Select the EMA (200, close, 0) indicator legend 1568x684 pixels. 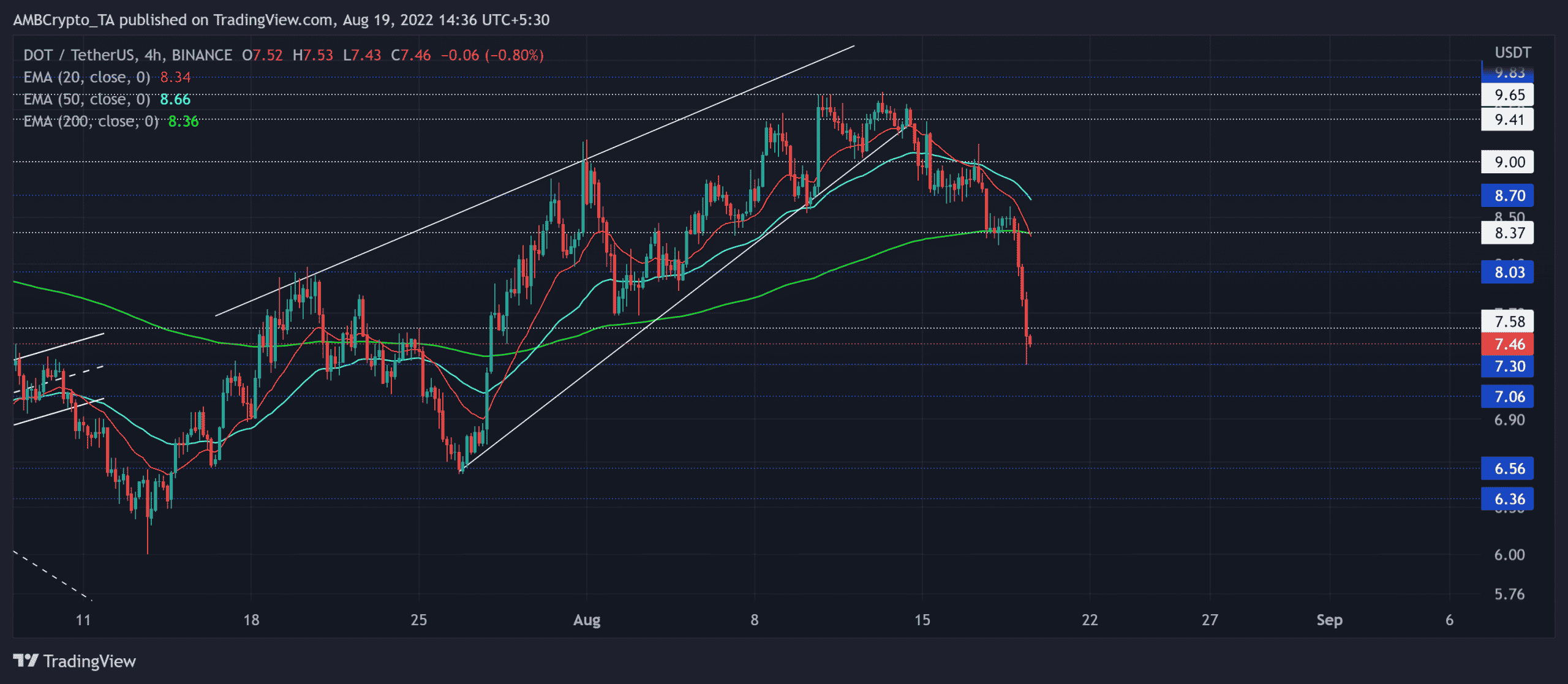[91, 121]
